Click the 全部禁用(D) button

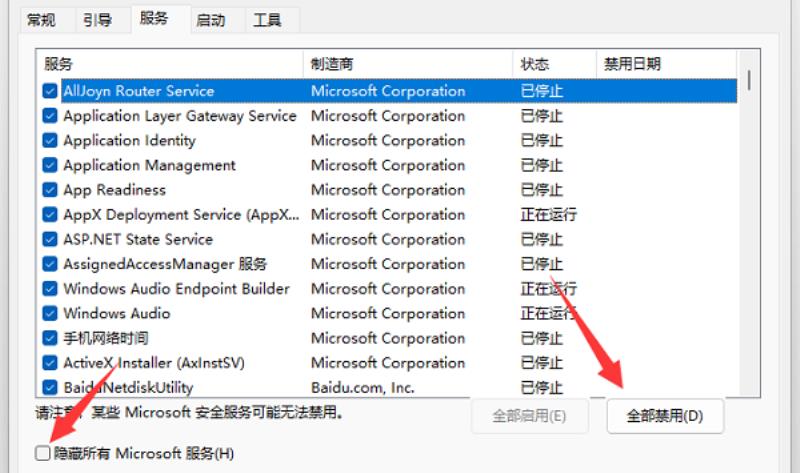click(665, 416)
